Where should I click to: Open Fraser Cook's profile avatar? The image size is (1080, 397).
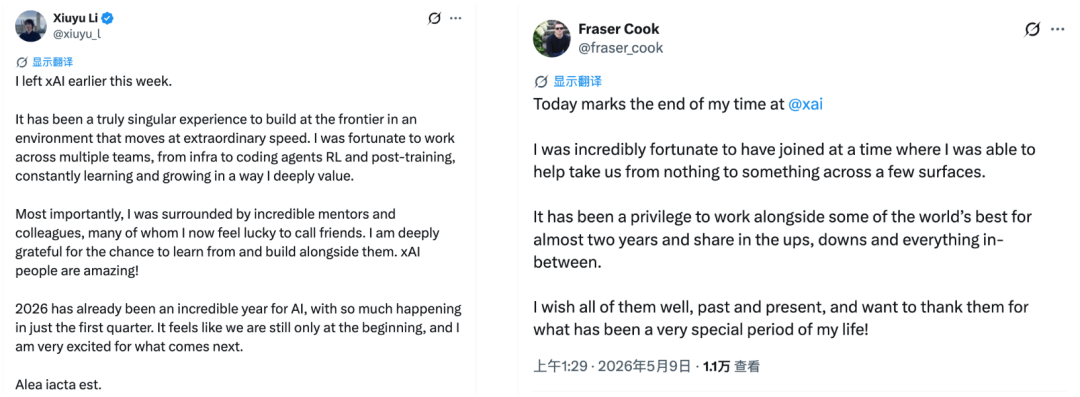coord(552,39)
